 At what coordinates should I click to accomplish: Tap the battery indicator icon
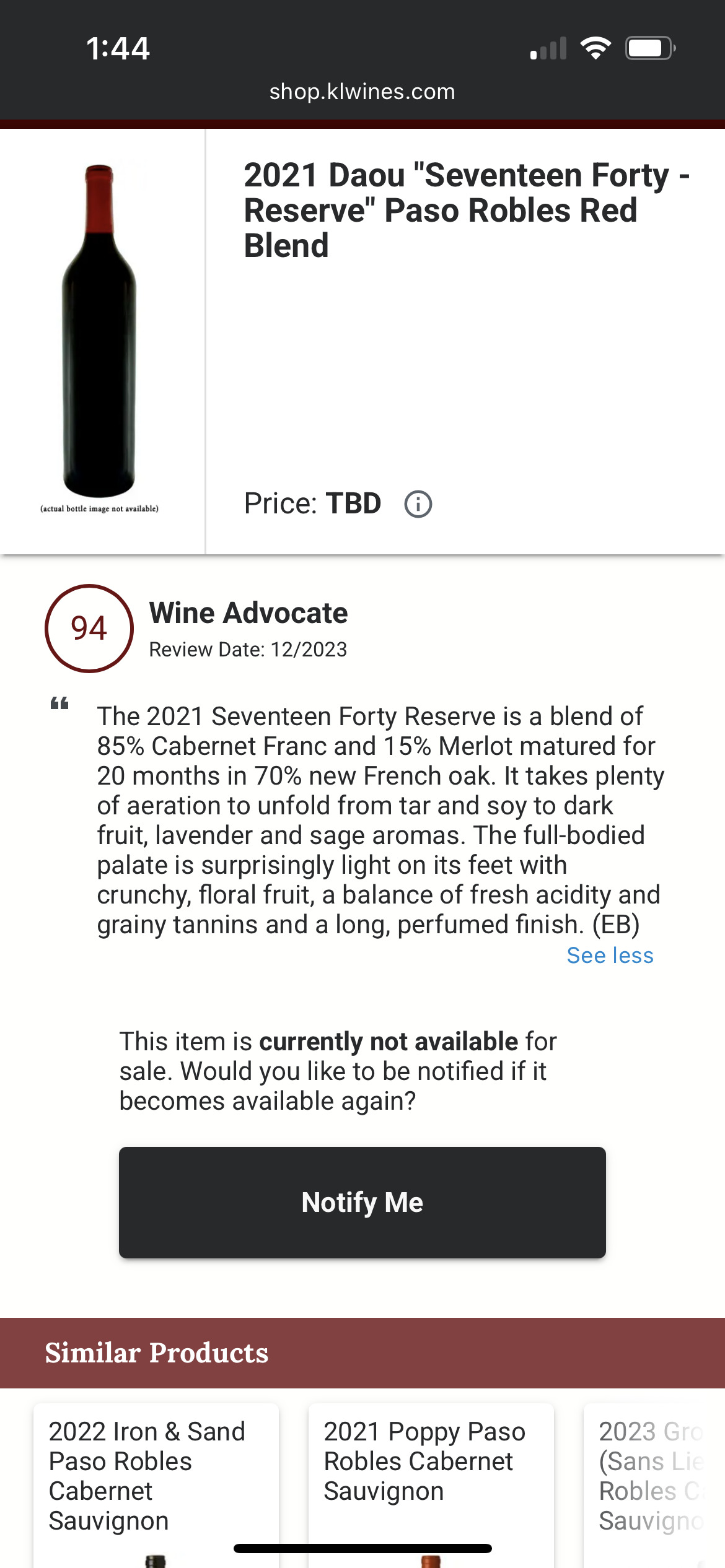coord(649,48)
